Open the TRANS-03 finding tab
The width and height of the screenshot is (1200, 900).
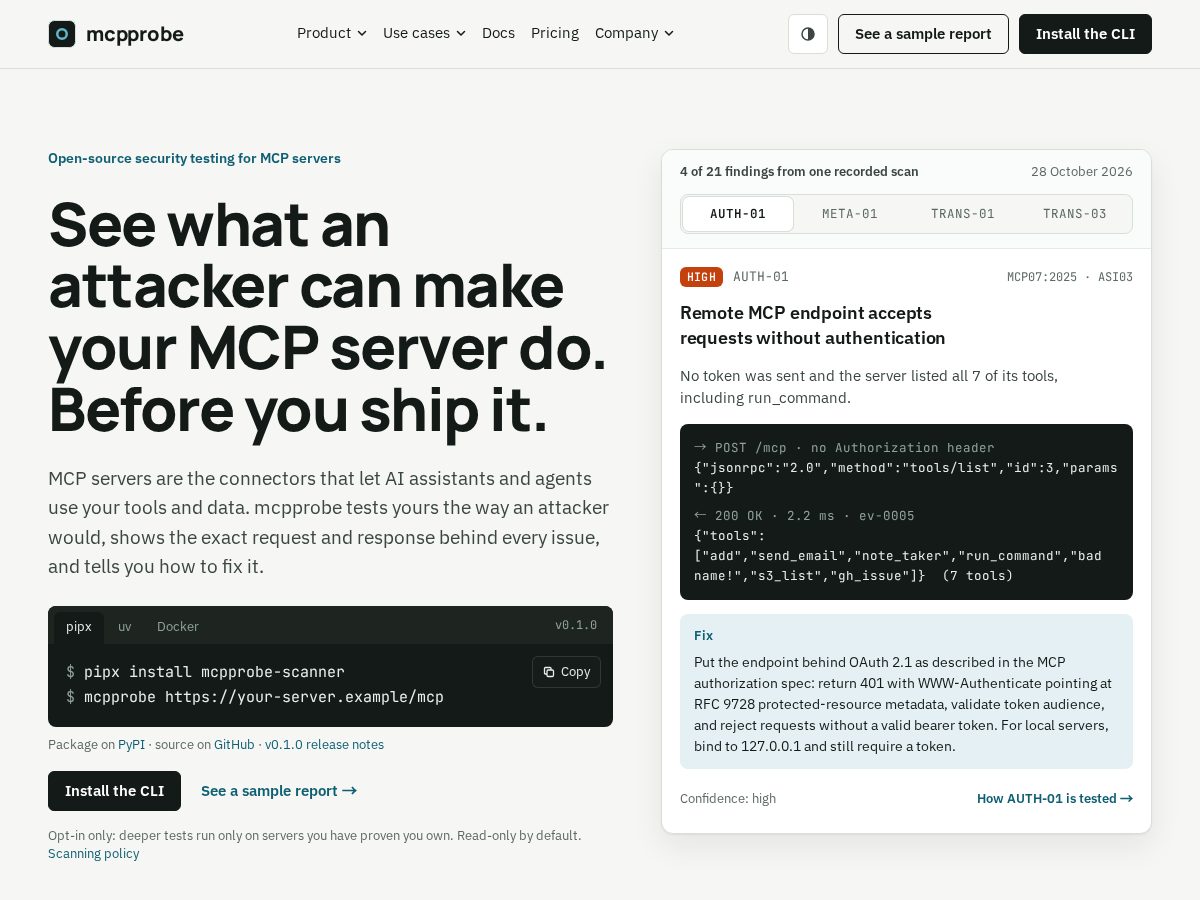(x=1074, y=214)
